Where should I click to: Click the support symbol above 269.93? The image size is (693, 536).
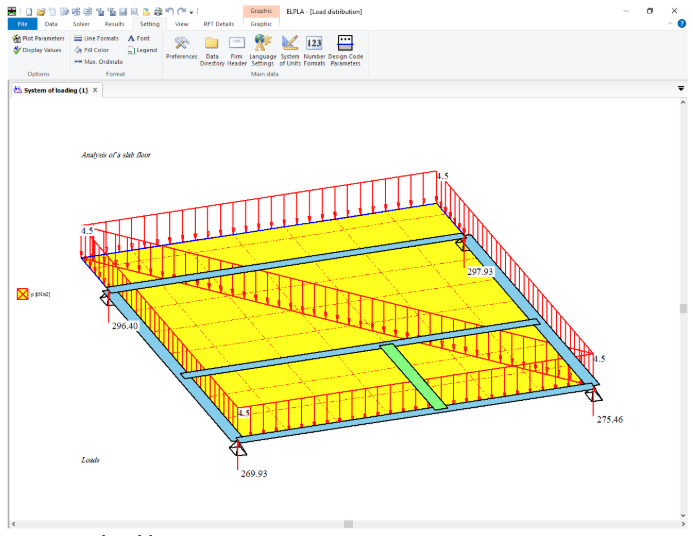point(238,449)
